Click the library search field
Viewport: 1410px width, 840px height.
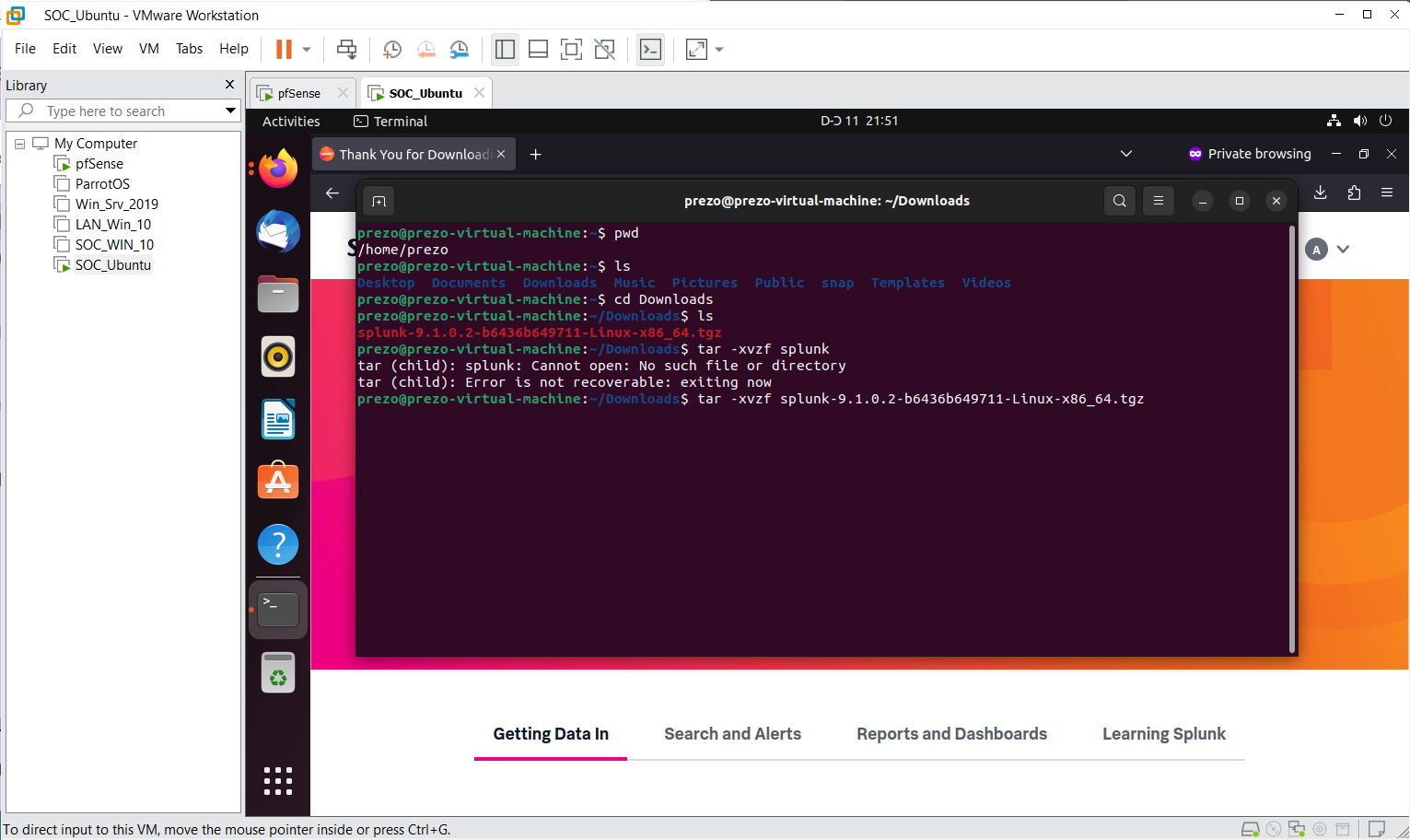[x=122, y=111]
